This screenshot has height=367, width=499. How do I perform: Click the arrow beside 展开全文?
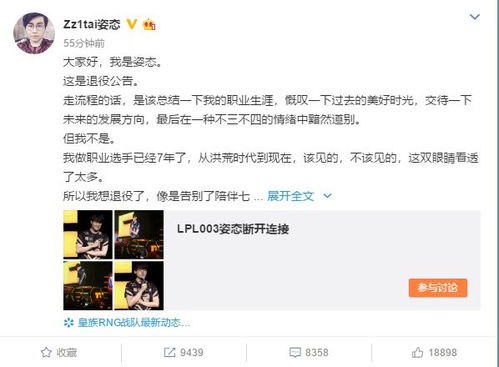[x=328, y=196]
